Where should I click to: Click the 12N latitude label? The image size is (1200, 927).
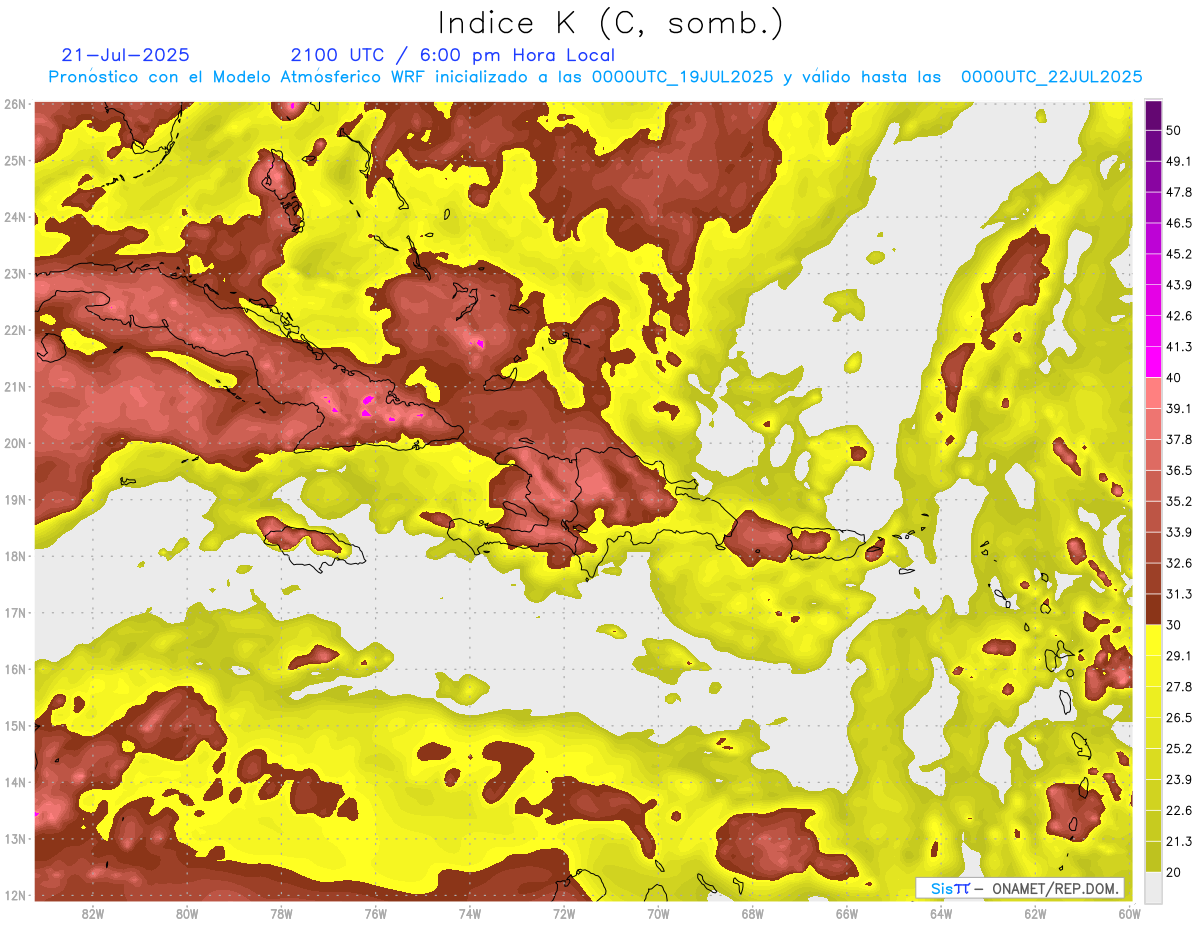[15, 895]
